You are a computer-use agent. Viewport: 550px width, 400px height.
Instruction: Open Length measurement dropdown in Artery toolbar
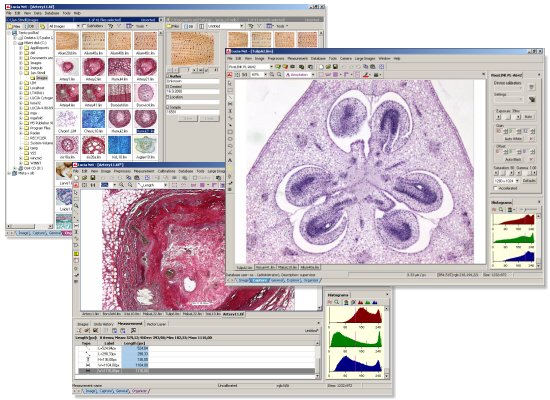tap(166, 185)
